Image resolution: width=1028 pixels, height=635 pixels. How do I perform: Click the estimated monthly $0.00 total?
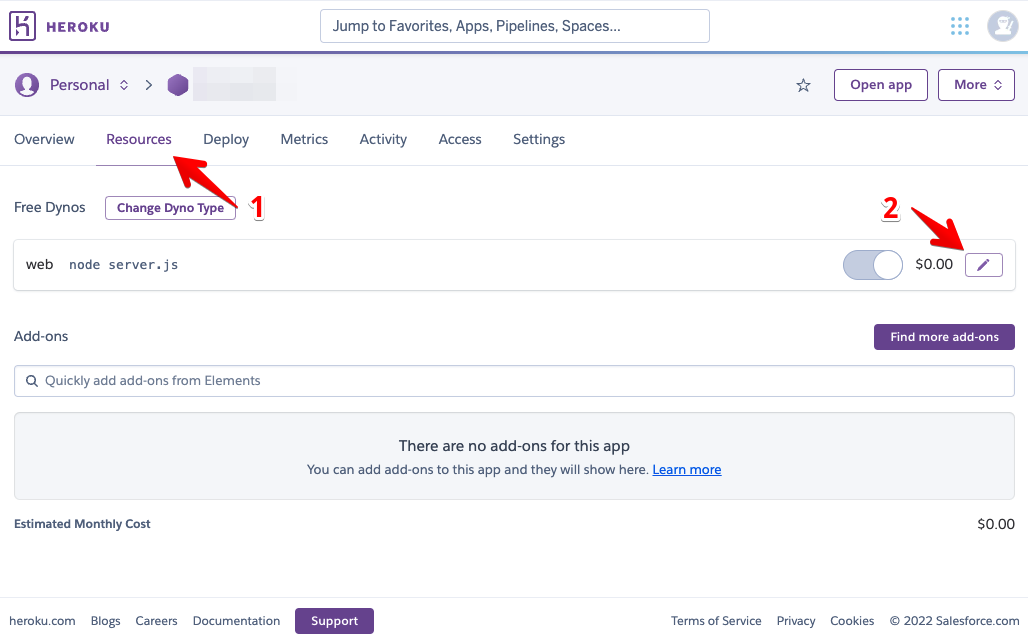coord(995,524)
